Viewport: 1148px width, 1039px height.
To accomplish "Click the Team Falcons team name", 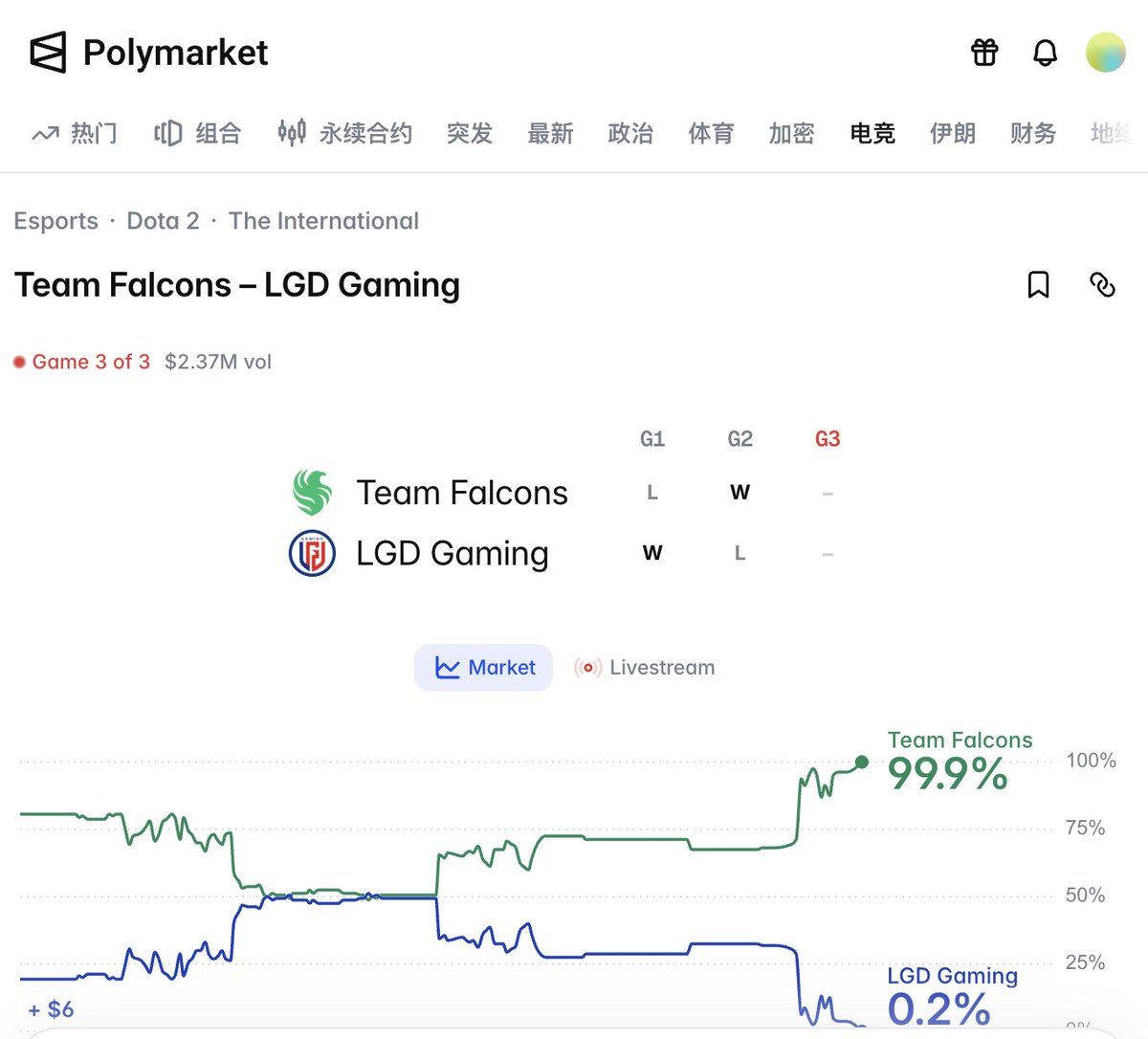I will pyautogui.click(x=462, y=493).
